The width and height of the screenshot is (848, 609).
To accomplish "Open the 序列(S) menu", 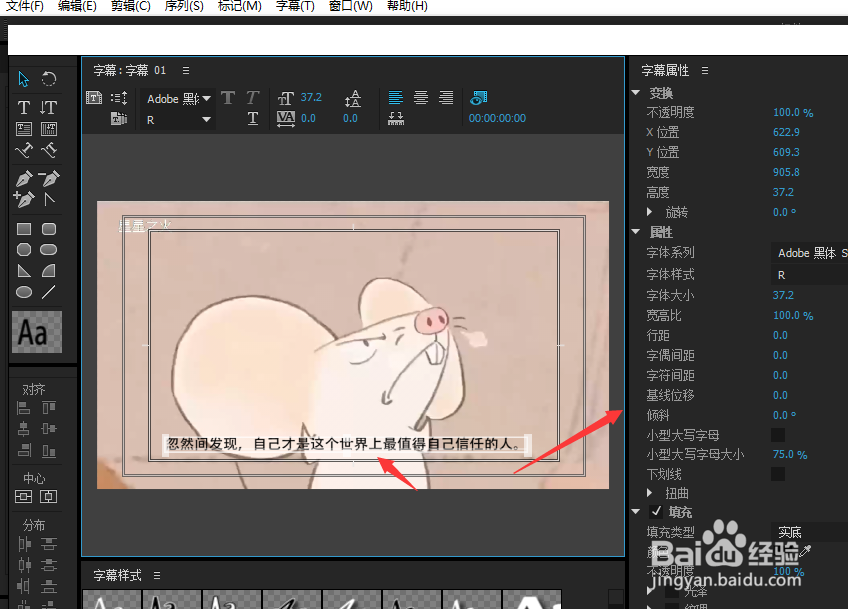I will [x=184, y=6].
